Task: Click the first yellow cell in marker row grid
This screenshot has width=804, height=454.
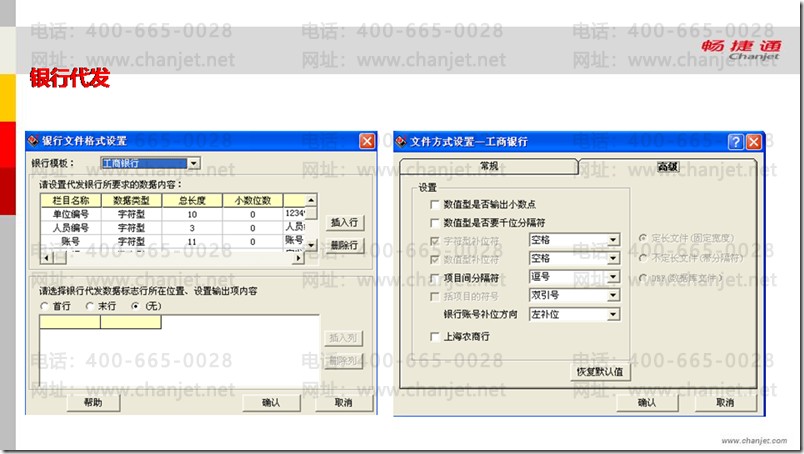Action: pyautogui.click(x=70, y=322)
